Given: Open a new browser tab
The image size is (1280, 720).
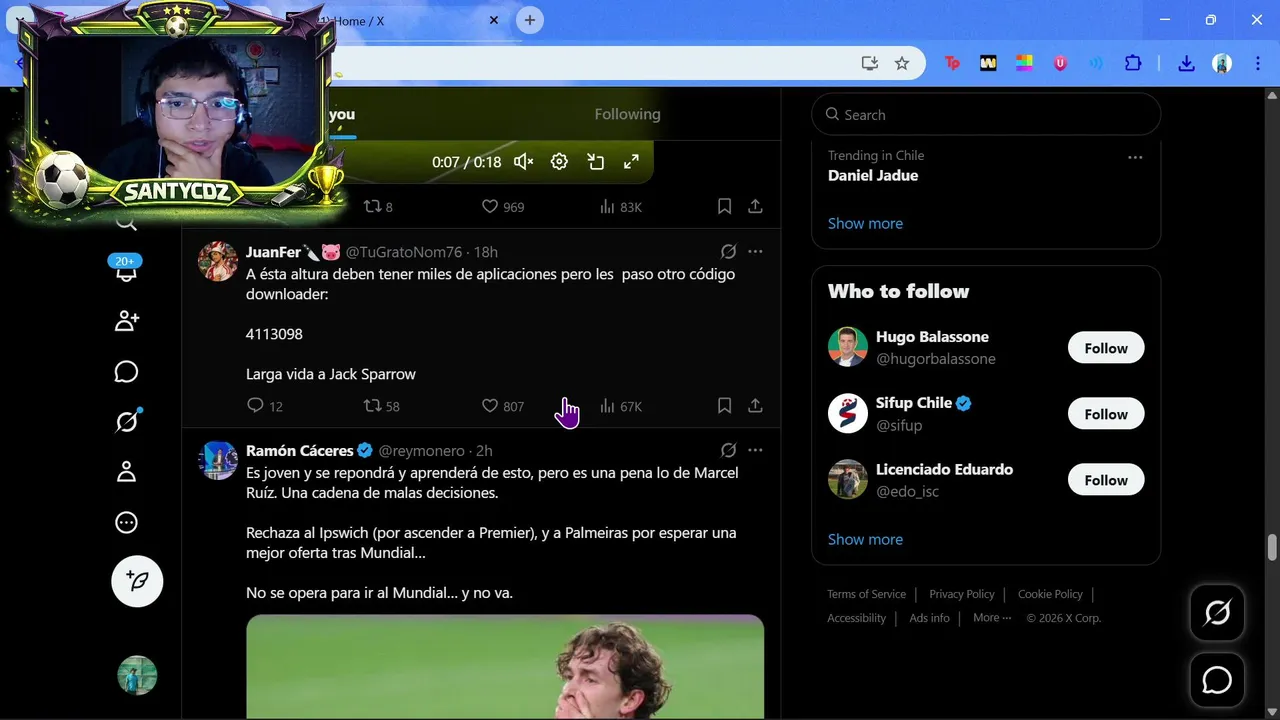Looking at the screenshot, I should (530, 20).
